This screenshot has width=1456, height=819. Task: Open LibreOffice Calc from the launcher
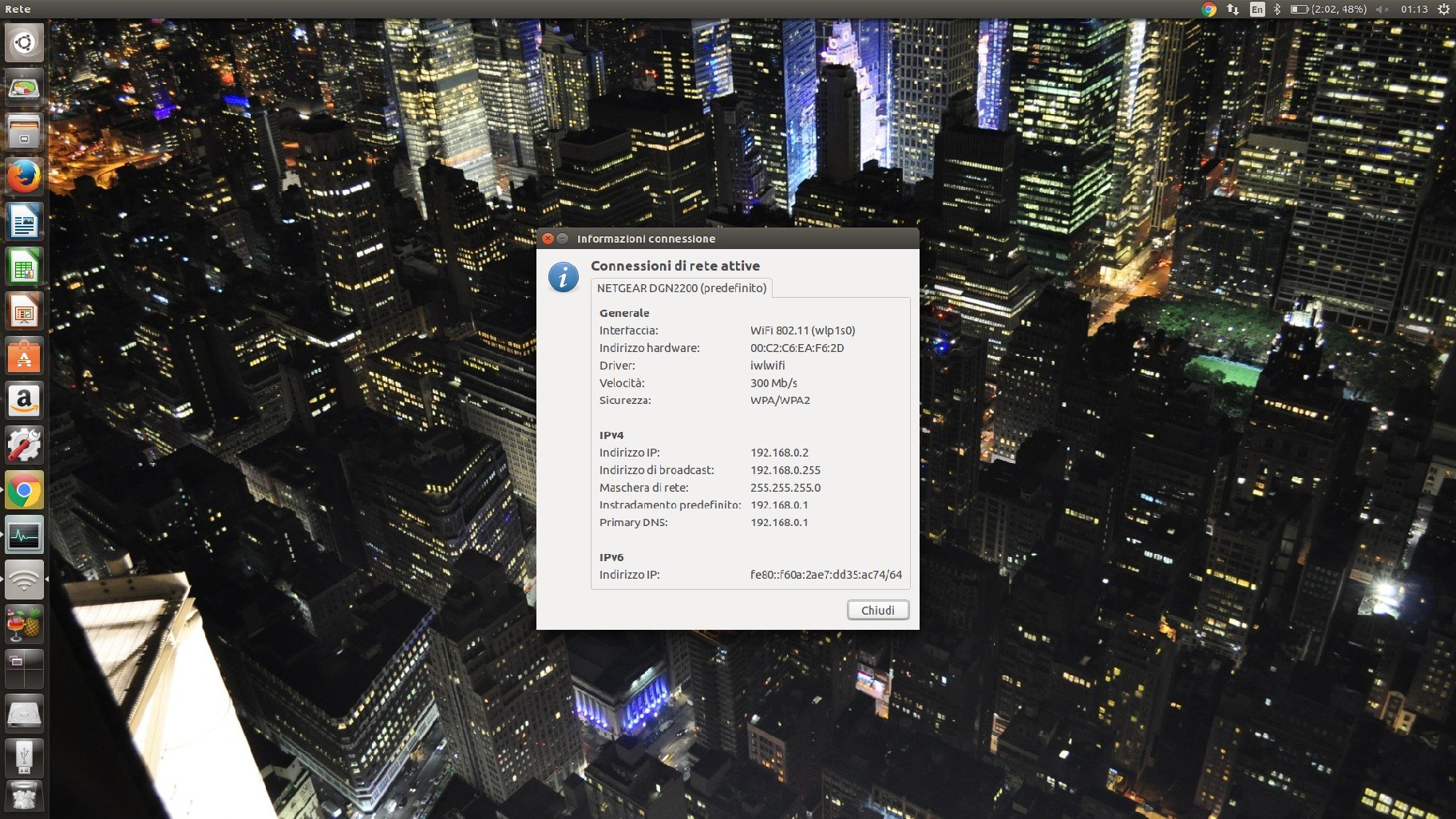coord(24,266)
